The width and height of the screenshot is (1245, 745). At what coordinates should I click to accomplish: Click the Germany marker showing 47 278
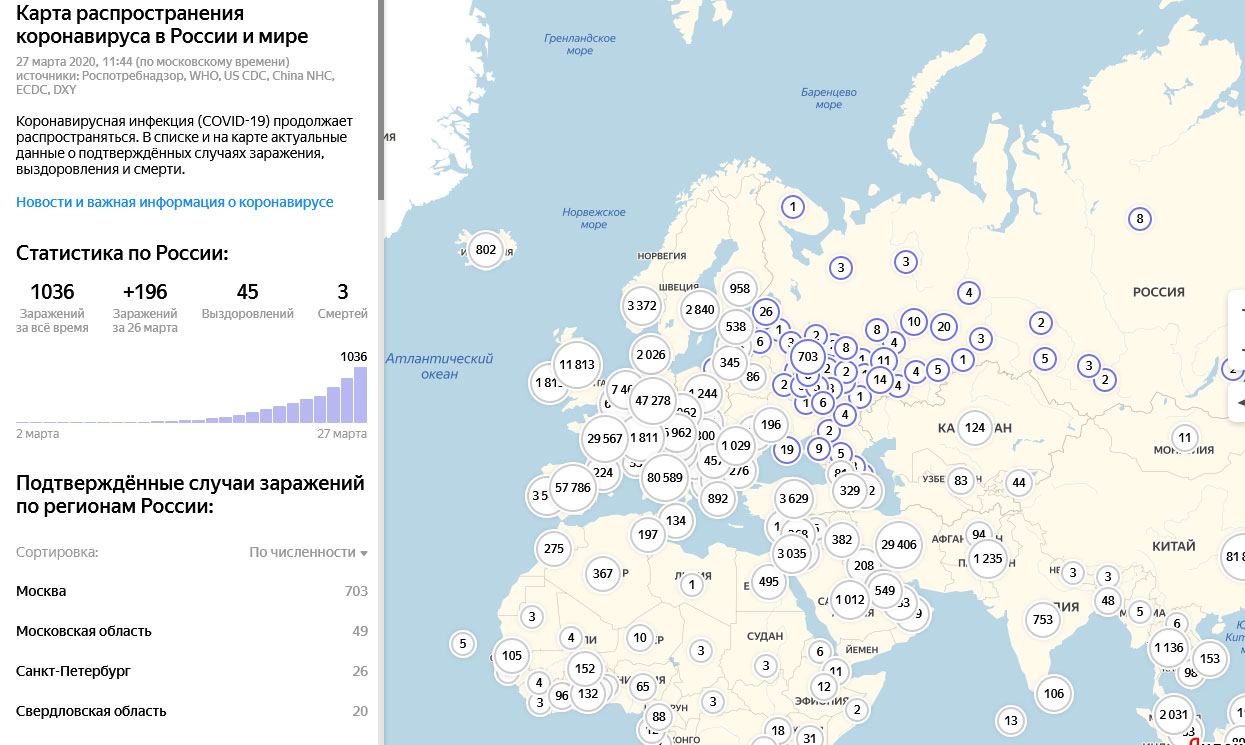click(x=653, y=401)
